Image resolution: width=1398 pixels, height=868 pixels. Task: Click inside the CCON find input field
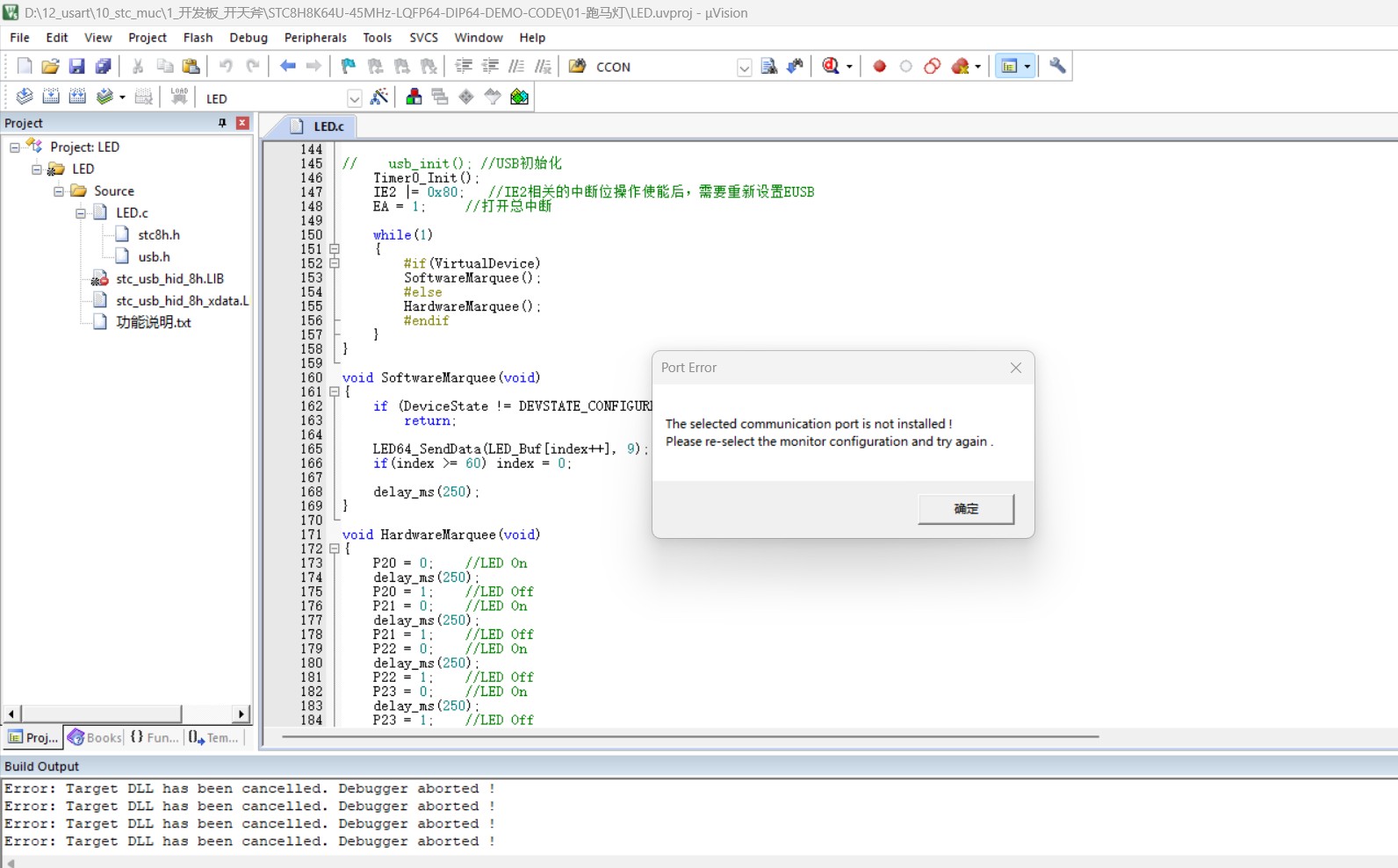(664, 68)
